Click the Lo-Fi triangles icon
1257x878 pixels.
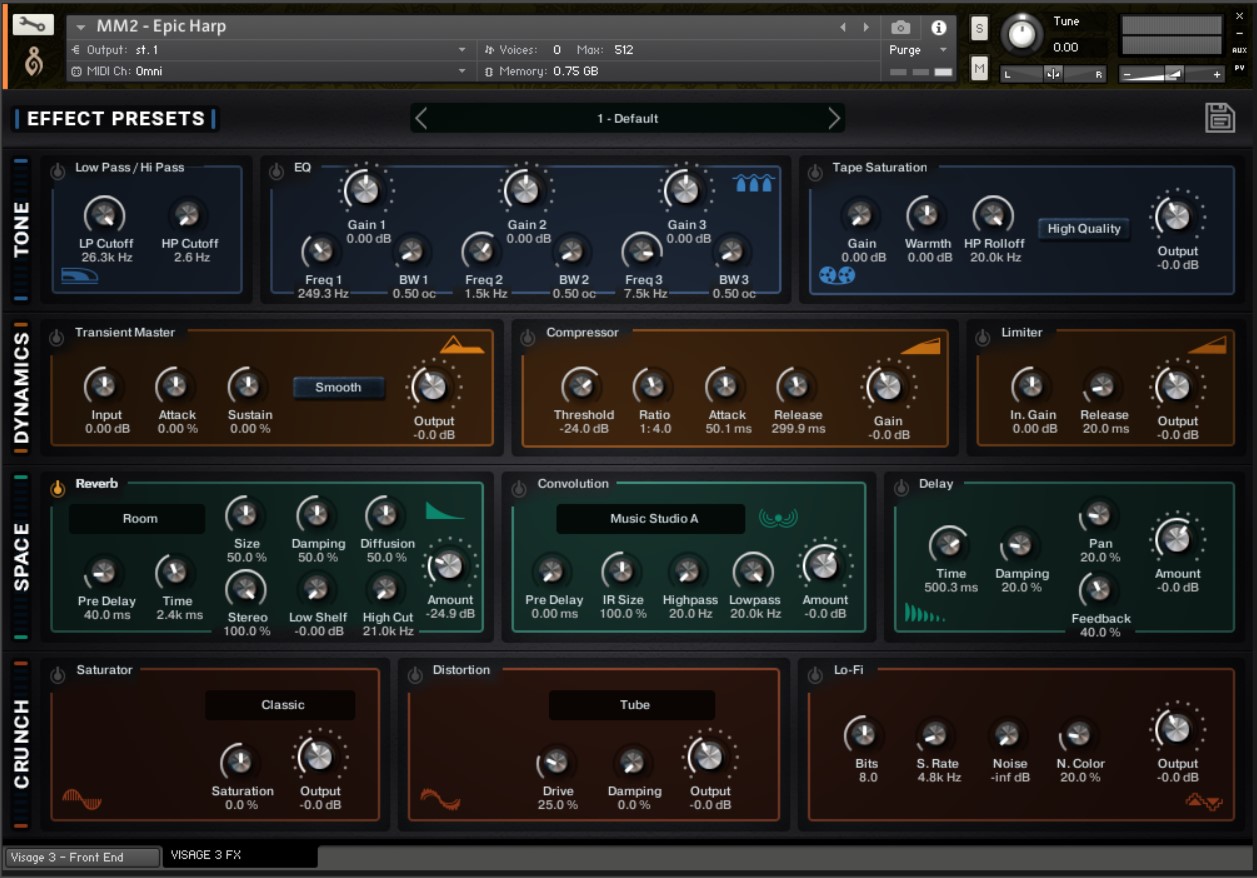[x=1204, y=800]
